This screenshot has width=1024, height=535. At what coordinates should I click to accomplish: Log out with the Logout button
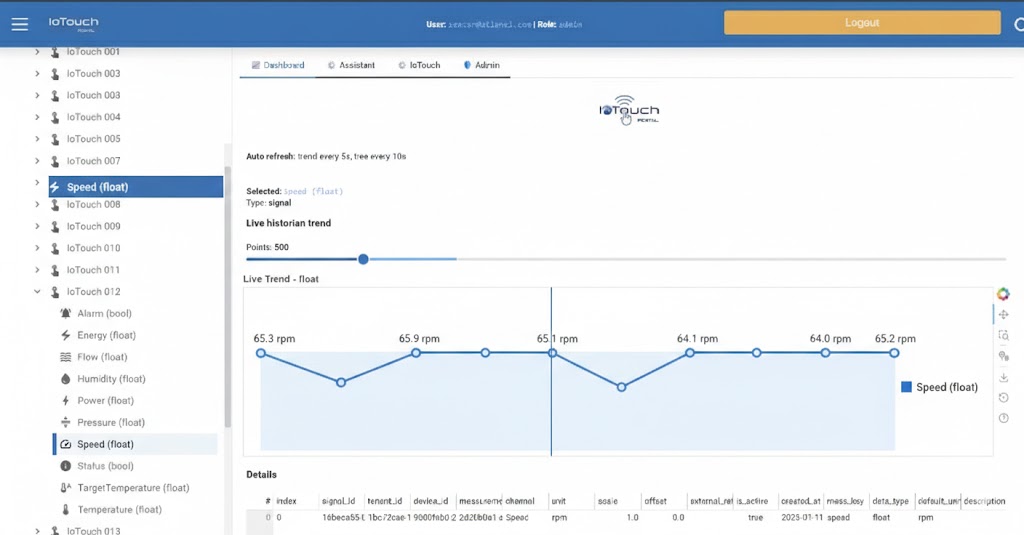coord(862,23)
